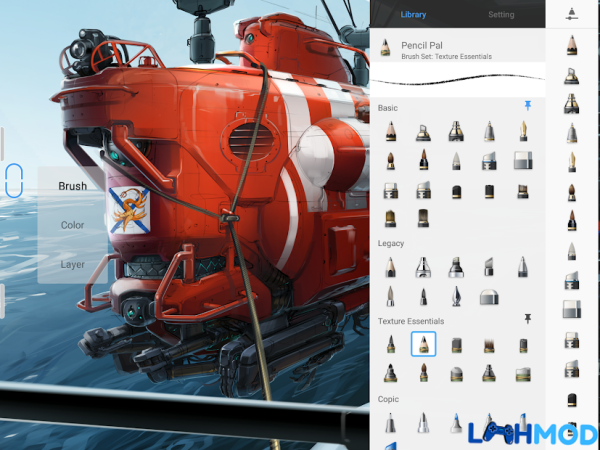Click the highlighted Pencil Pal brush
600x450 pixels.
423,344
